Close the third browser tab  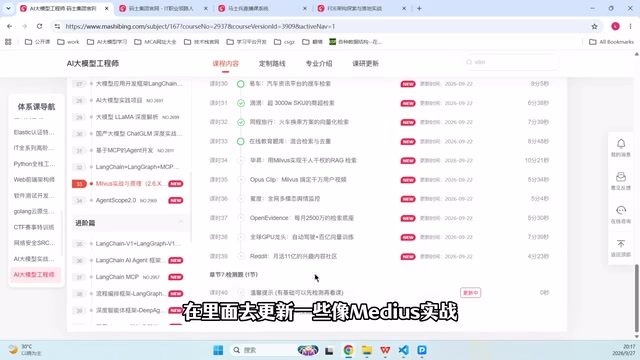click(304, 8)
